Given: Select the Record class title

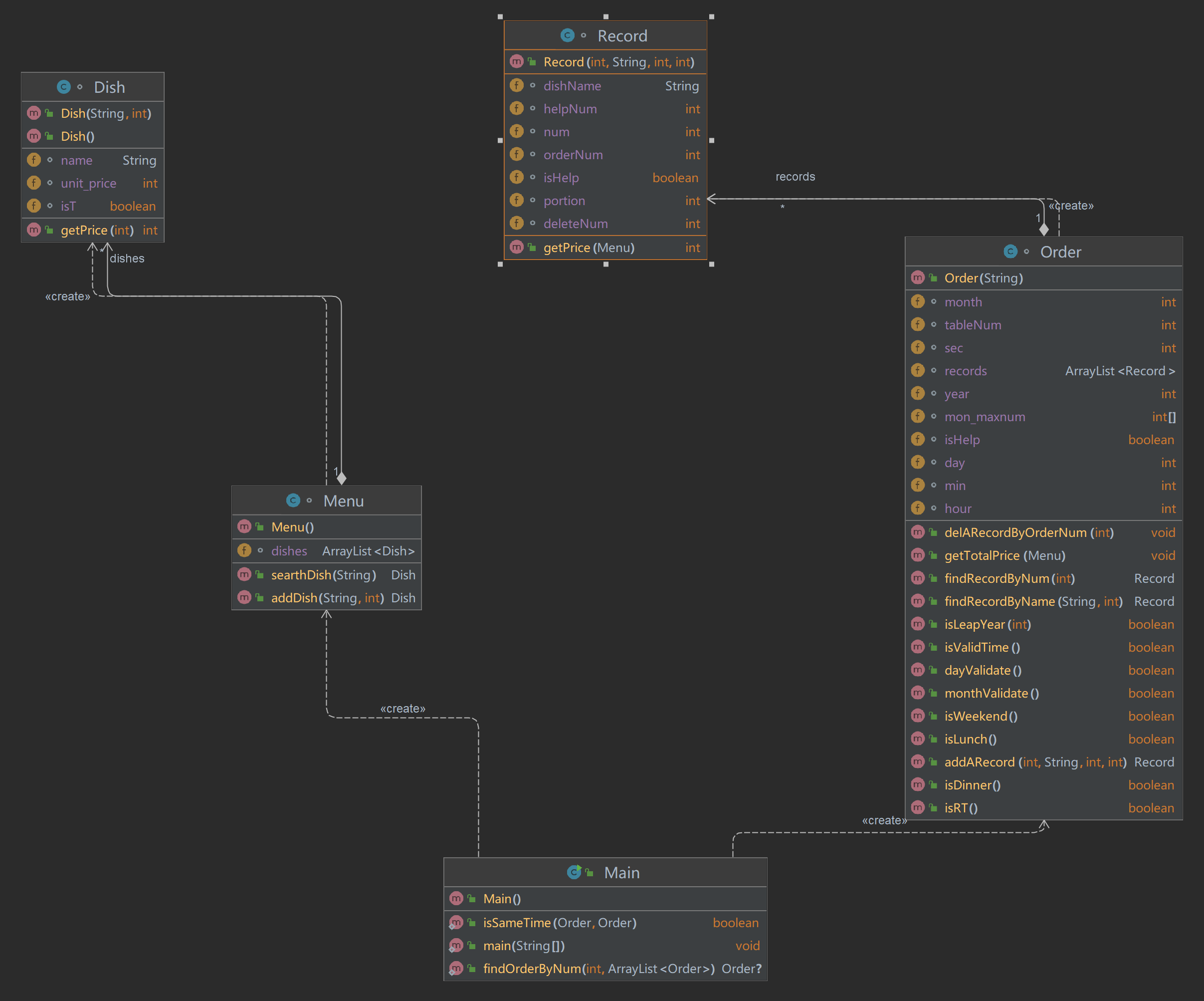Looking at the screenshot, I should [x=622, y=35].
